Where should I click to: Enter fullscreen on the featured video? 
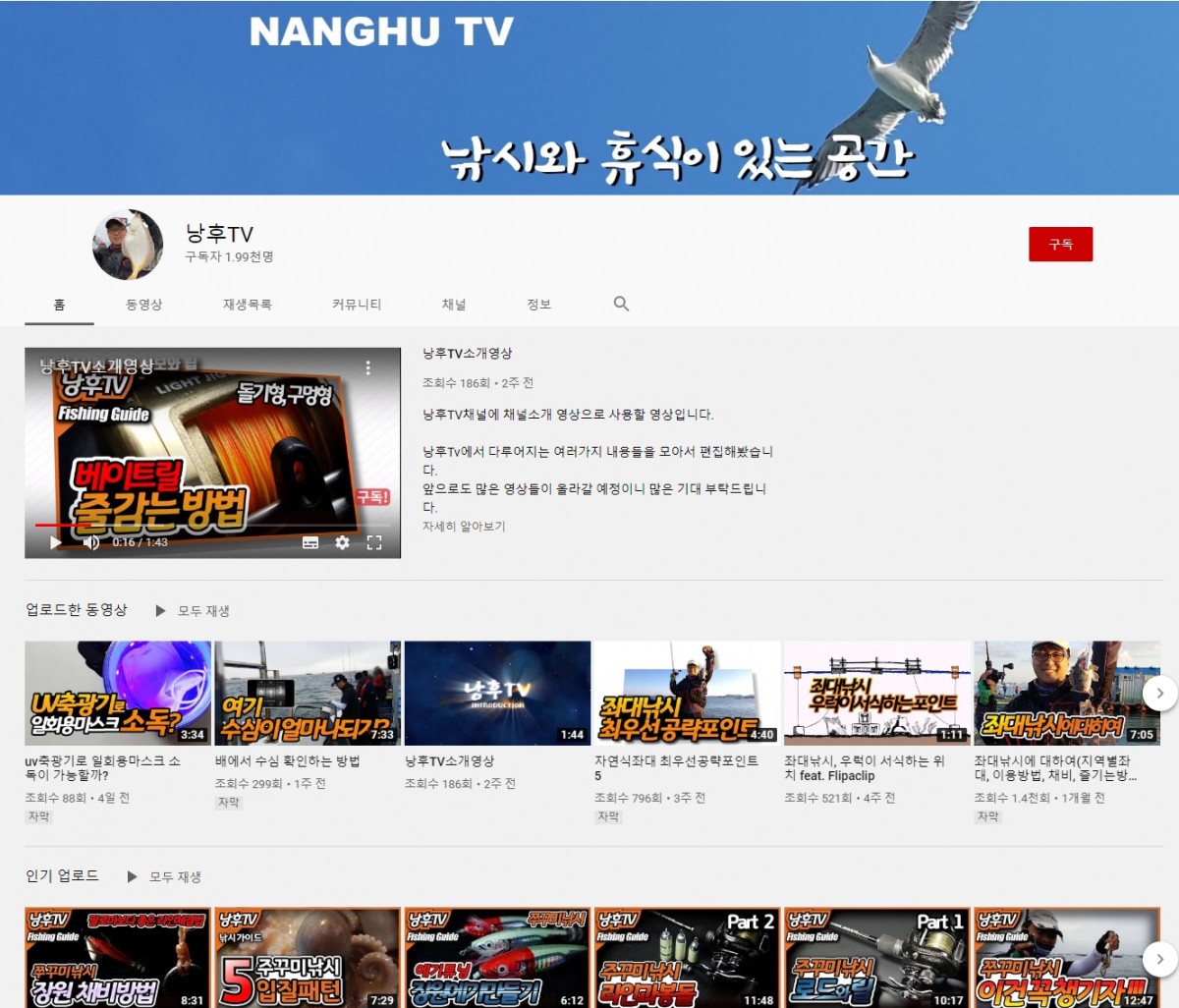click(x=374, y=542)
